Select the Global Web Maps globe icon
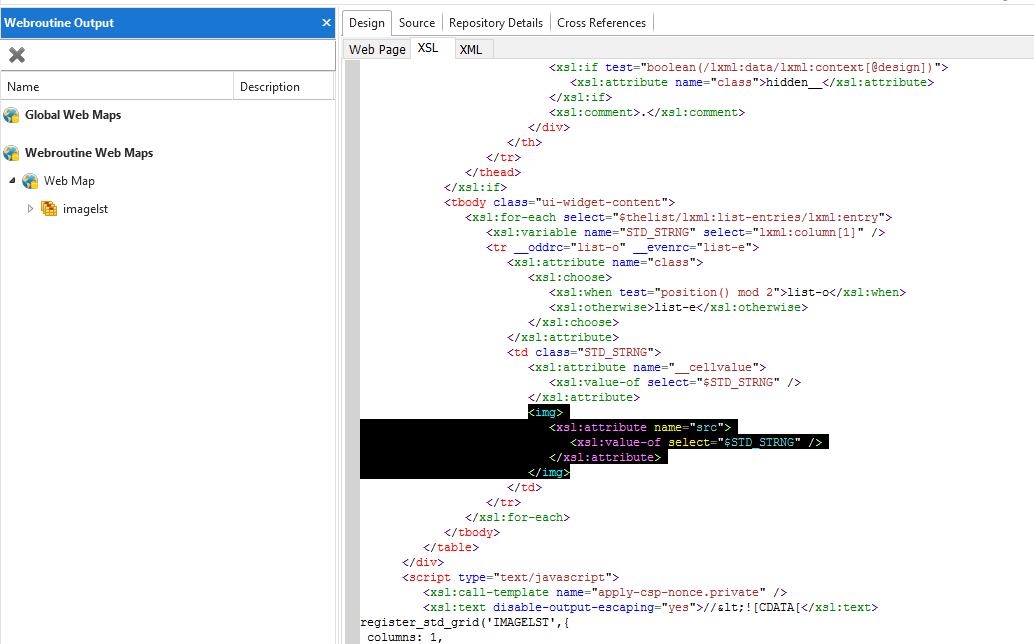 click(x=11, y=115)
